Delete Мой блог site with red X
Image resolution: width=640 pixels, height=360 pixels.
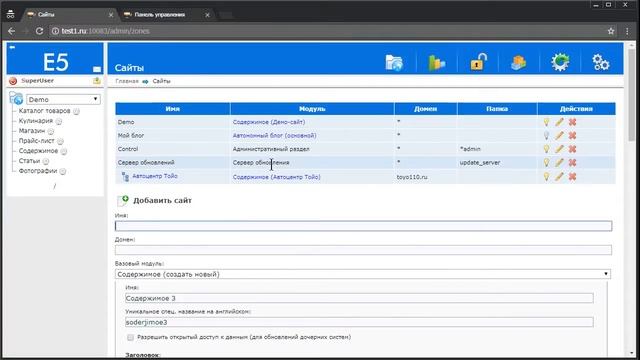point(572,136)
